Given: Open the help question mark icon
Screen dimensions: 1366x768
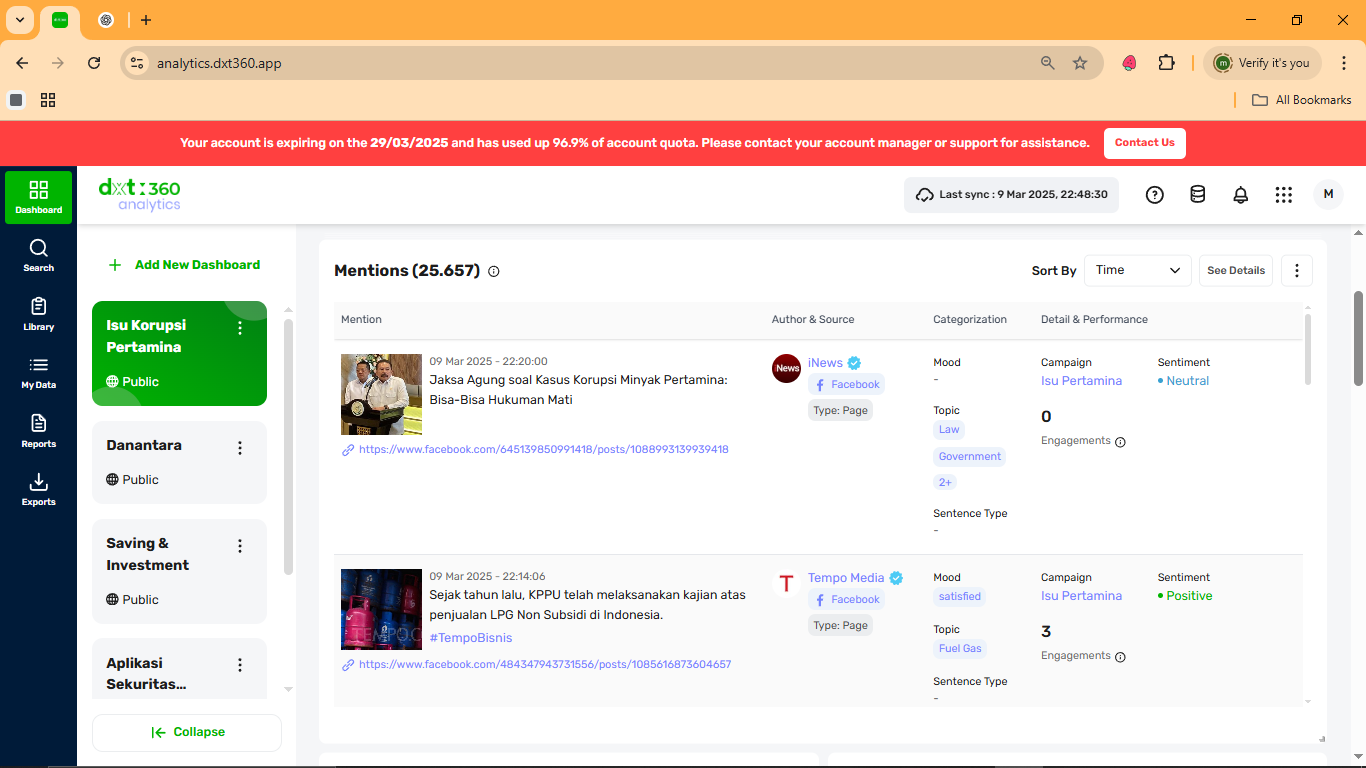Looking at the screenshot, I should point(1154,195).
